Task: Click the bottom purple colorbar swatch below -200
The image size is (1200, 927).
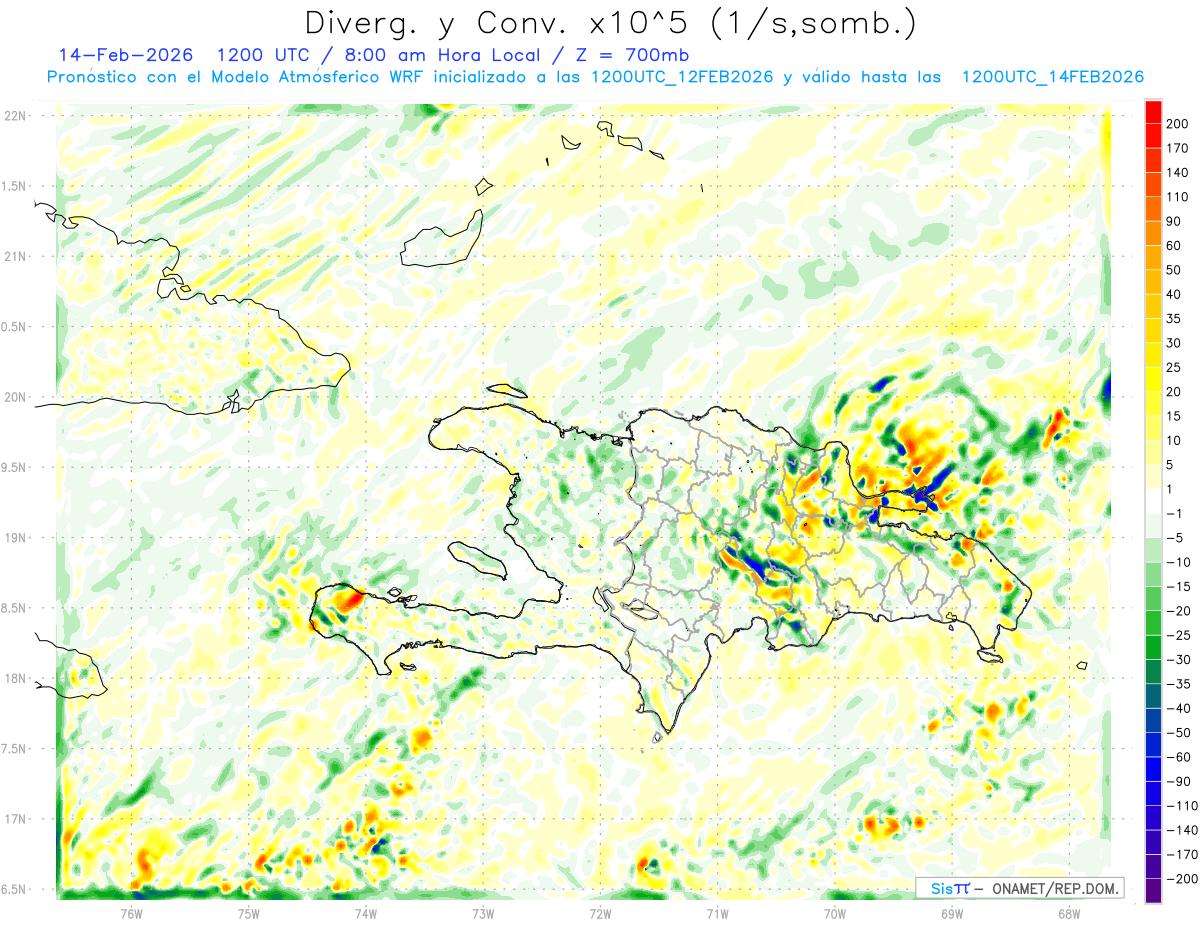Action: [1153, 891]
